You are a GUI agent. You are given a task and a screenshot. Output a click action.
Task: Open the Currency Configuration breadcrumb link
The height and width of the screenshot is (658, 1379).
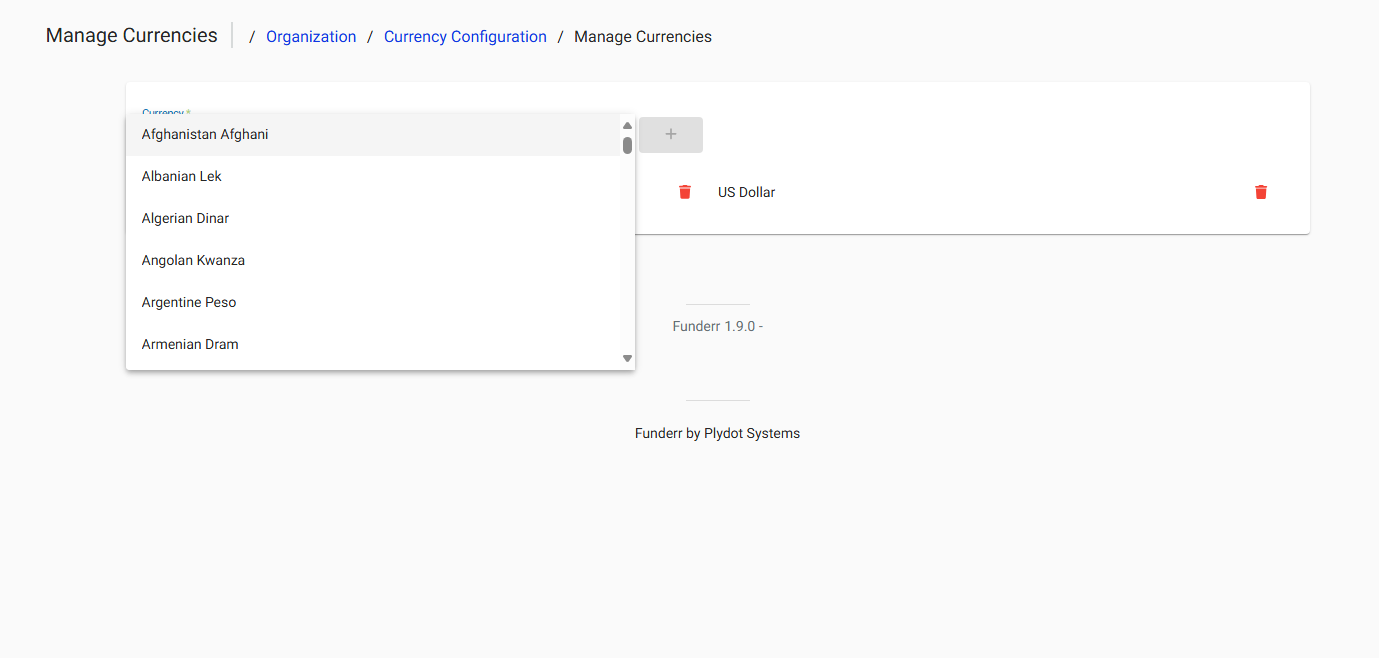tap(465, 36)
